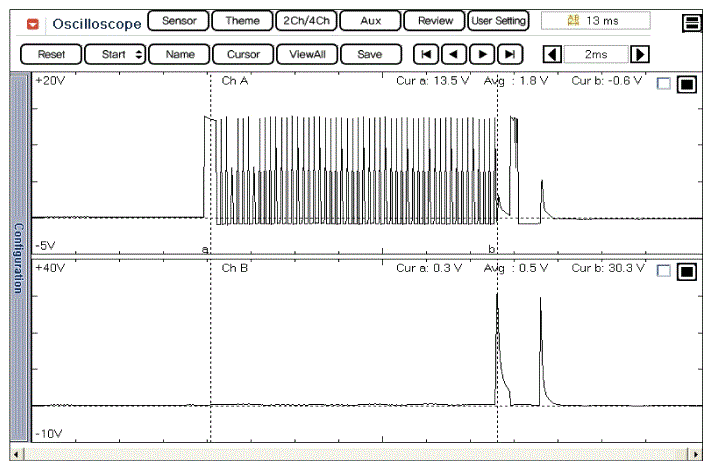Decrease the 2ms time base with left arrow

click(551, 55)
